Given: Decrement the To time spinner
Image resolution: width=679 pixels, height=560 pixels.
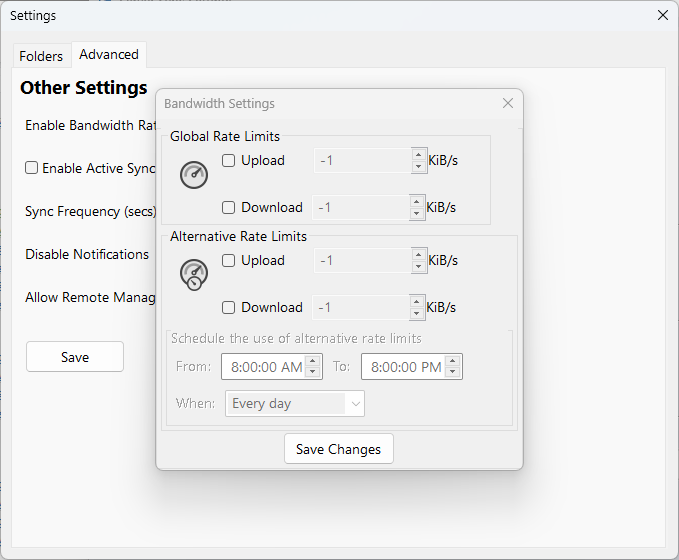Looking at the screenshot, I should coord(453,372).
